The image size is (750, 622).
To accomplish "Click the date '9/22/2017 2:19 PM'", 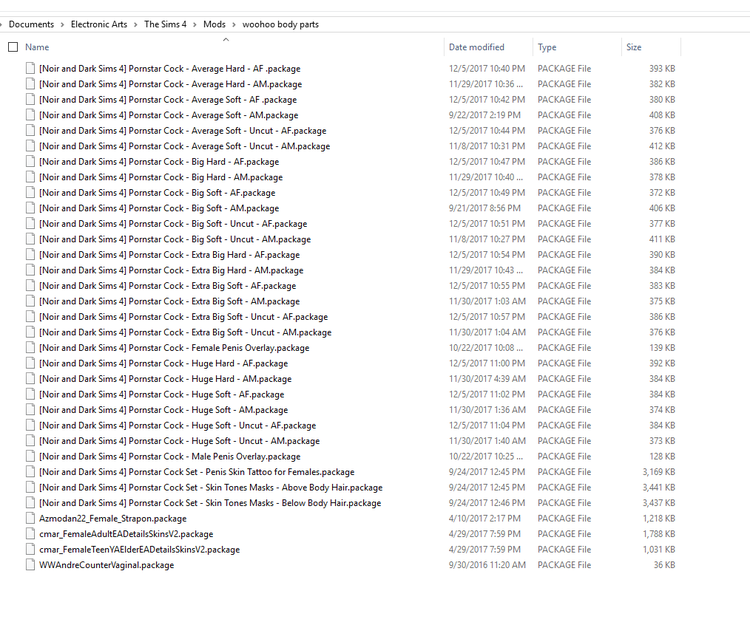I will click(x=485, y=115).
